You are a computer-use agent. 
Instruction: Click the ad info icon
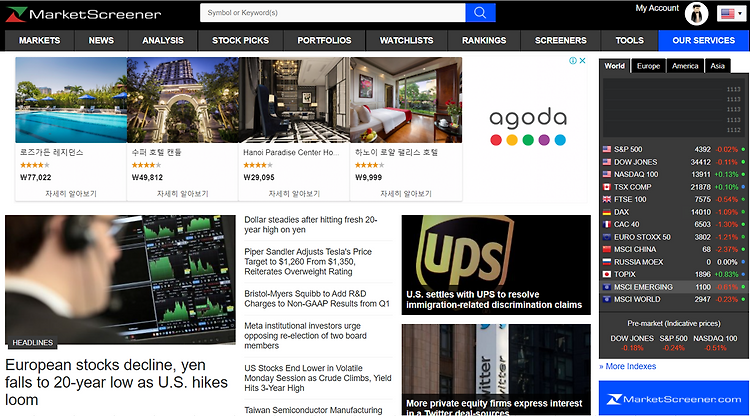coord(573,61)
